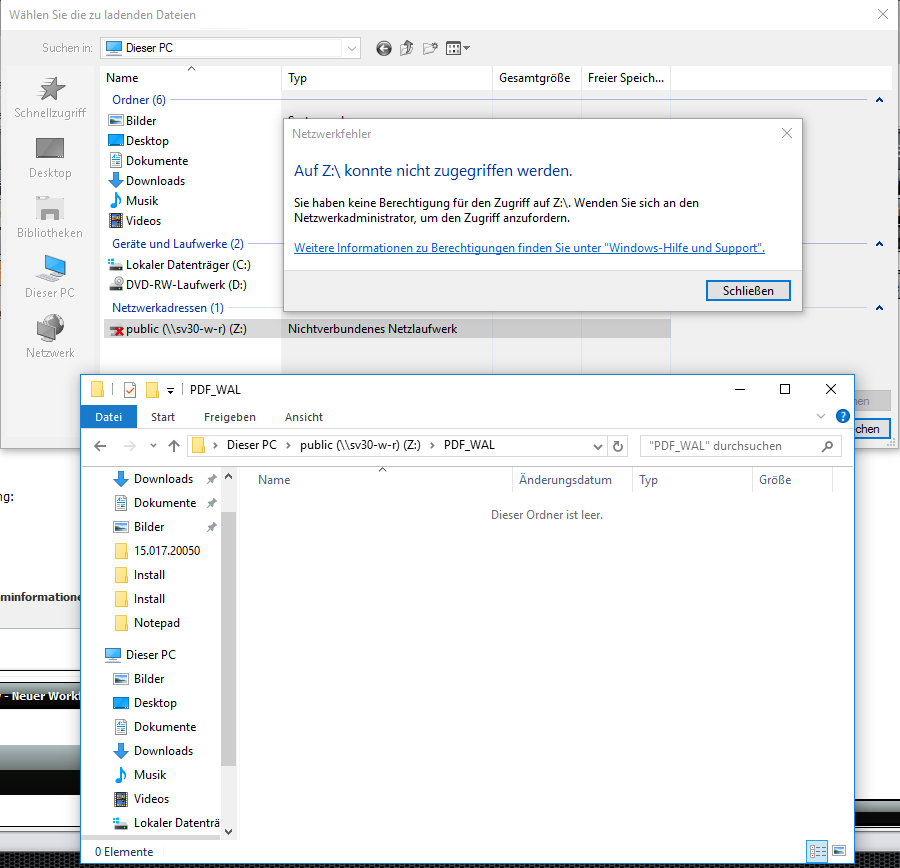Viewport: 900px width, 868px height.
Task: Click the "PDF_WAL" durchsuchen search field
Action: click(730, 446)
